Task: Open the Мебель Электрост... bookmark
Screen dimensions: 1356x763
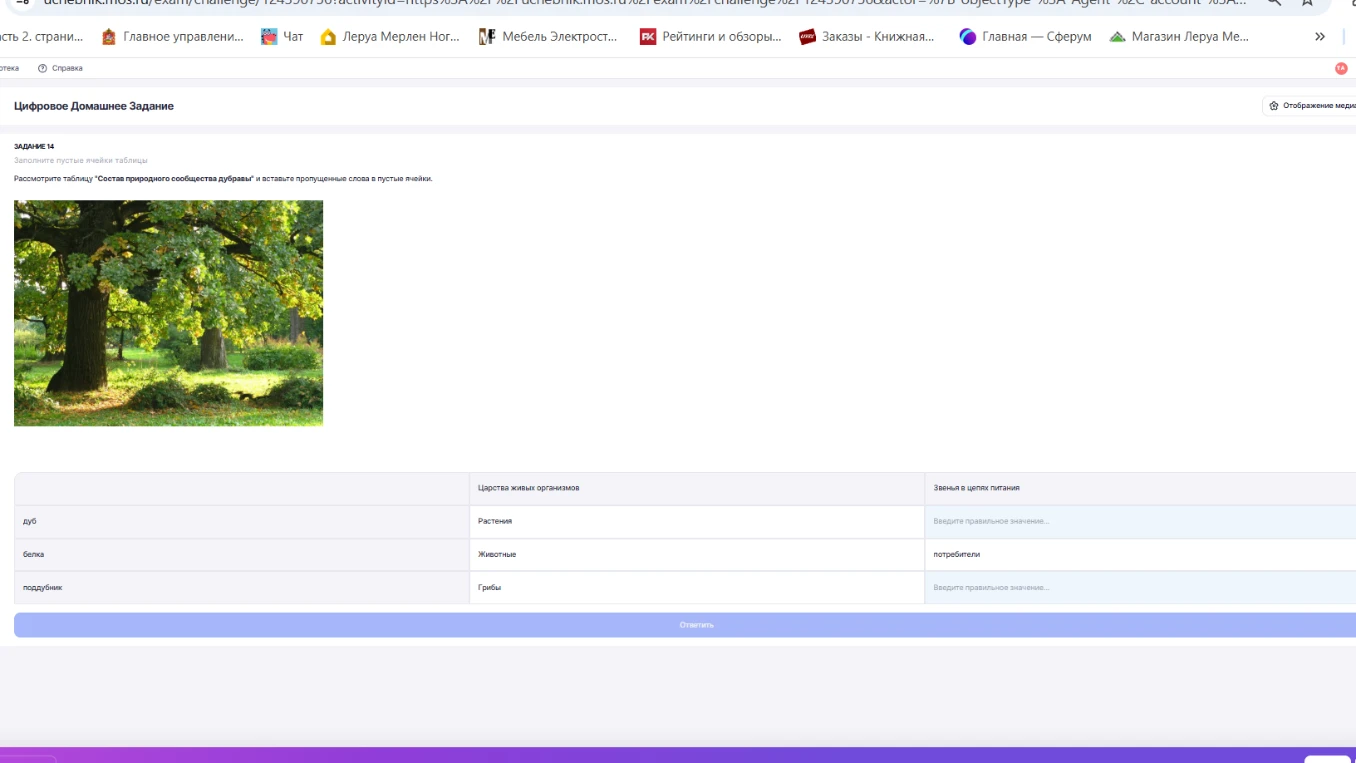Action: (x=548, y=37)
